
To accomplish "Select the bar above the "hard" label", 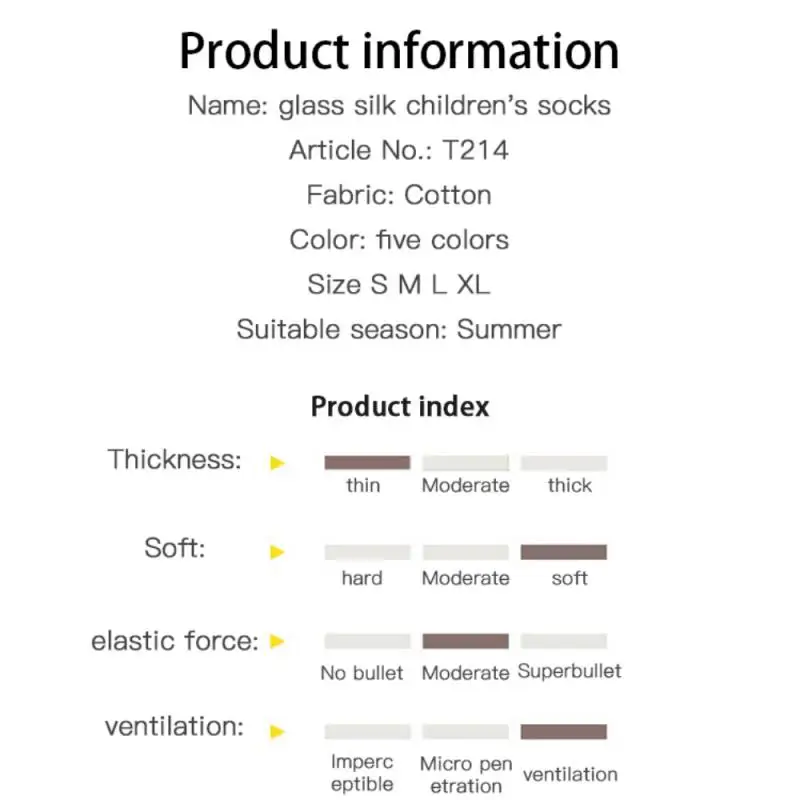I will click(367, 552).
